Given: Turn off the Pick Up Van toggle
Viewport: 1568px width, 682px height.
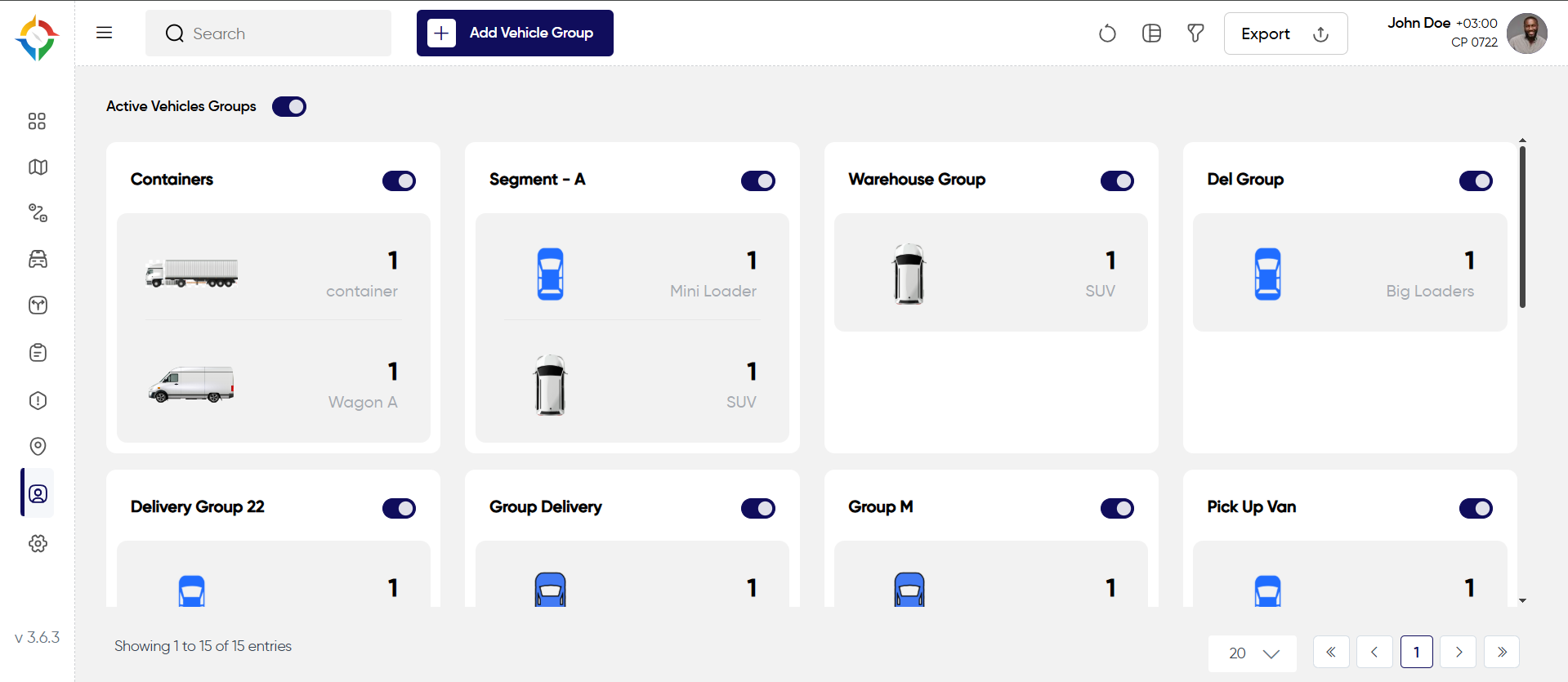Looking at the screenshot, I should click(1476, 508).
